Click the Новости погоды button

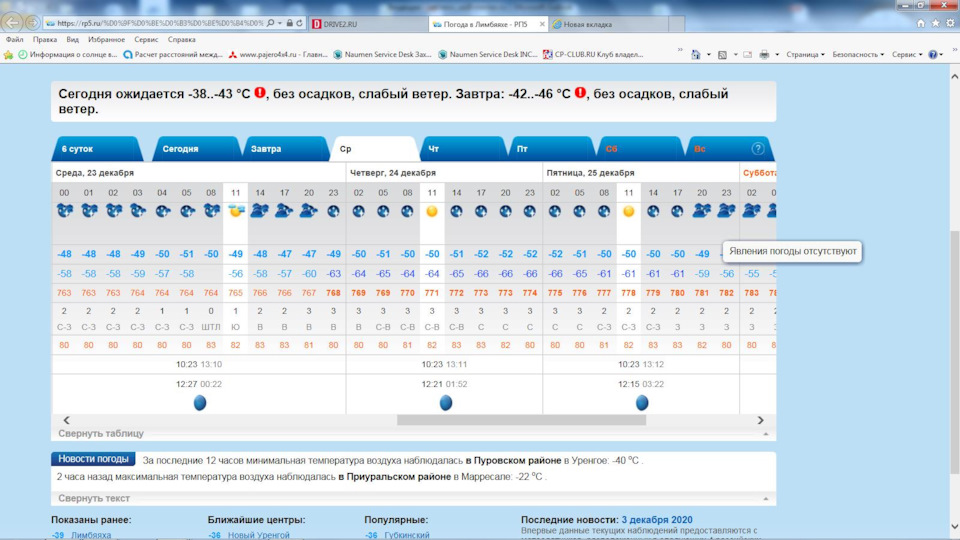(x=93, y=459)
